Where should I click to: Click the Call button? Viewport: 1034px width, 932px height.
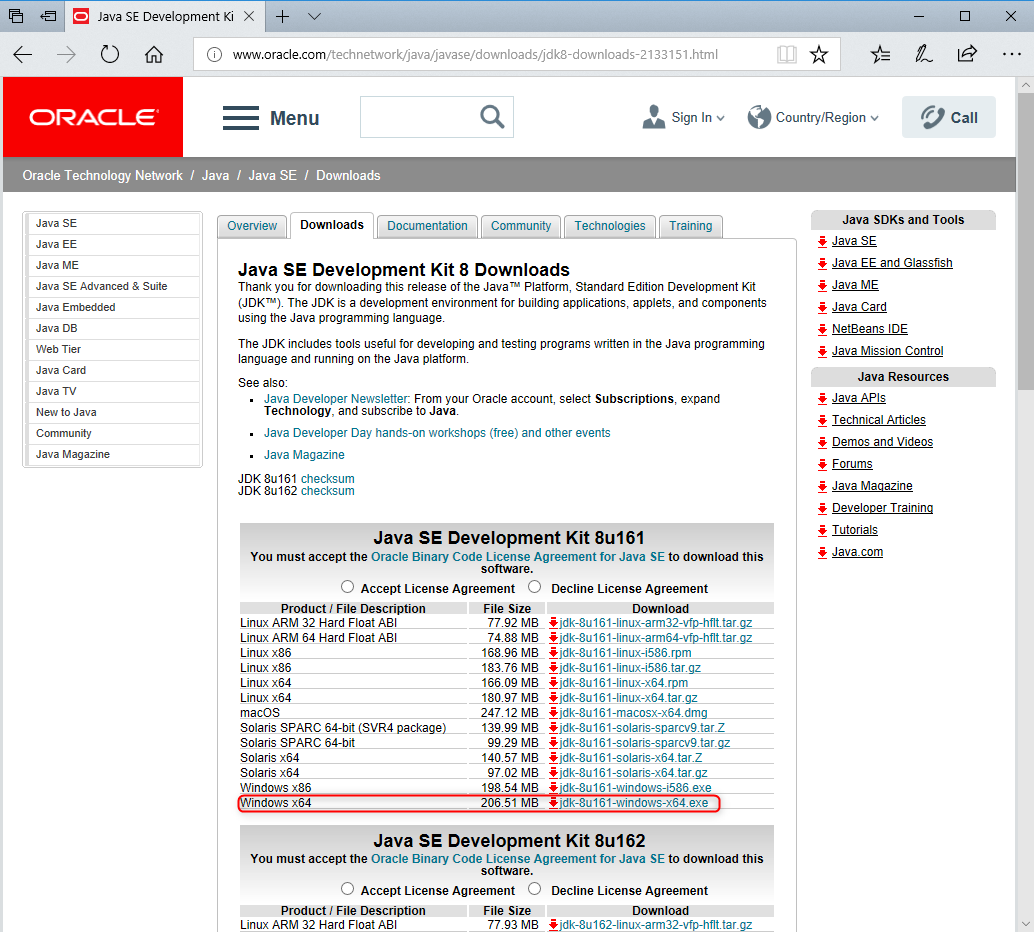(x=949, y=117)
